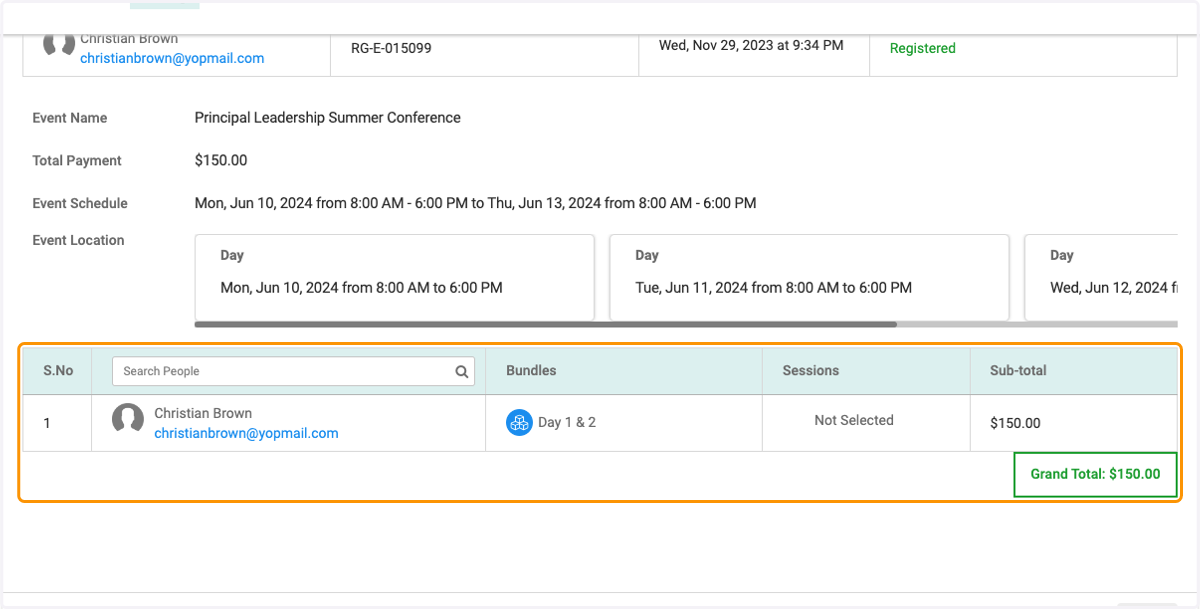Click the Event Schedule date range text
The width and height of the screenshot is (1200, 609).
[x=475, y=203]
